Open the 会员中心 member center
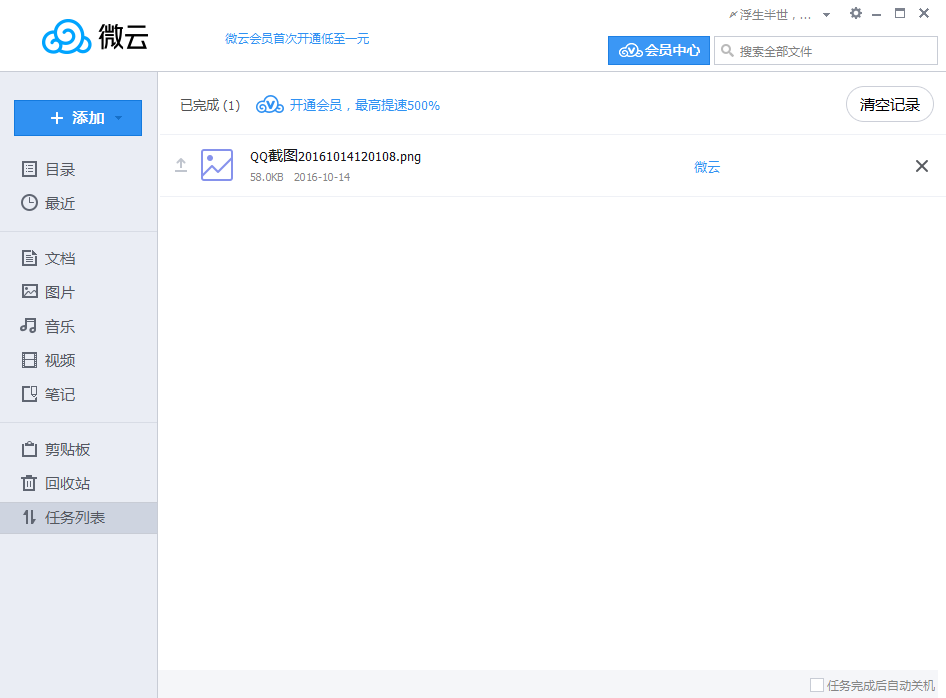The width and height of the screenshot is (946, 698). coord(658,50)
